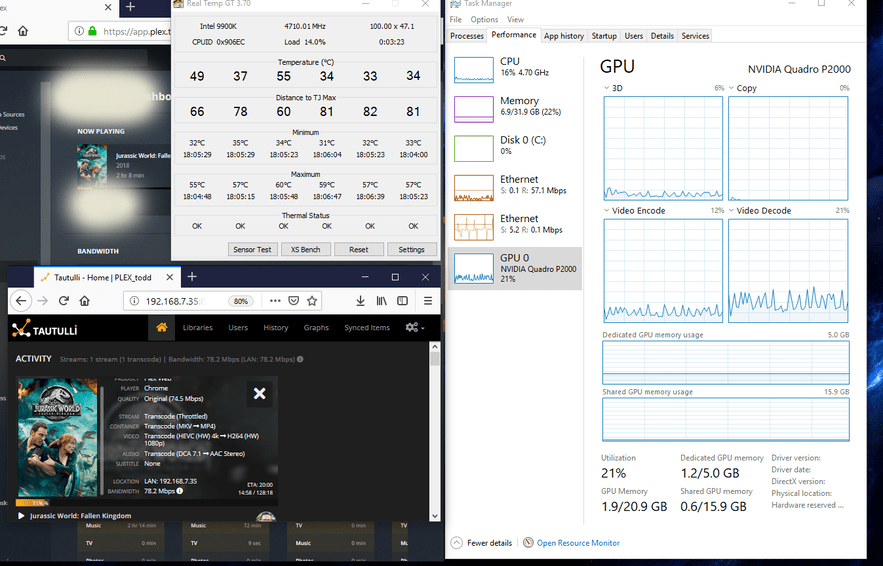Open a new tab in the Plex browser window

(130, 7)
